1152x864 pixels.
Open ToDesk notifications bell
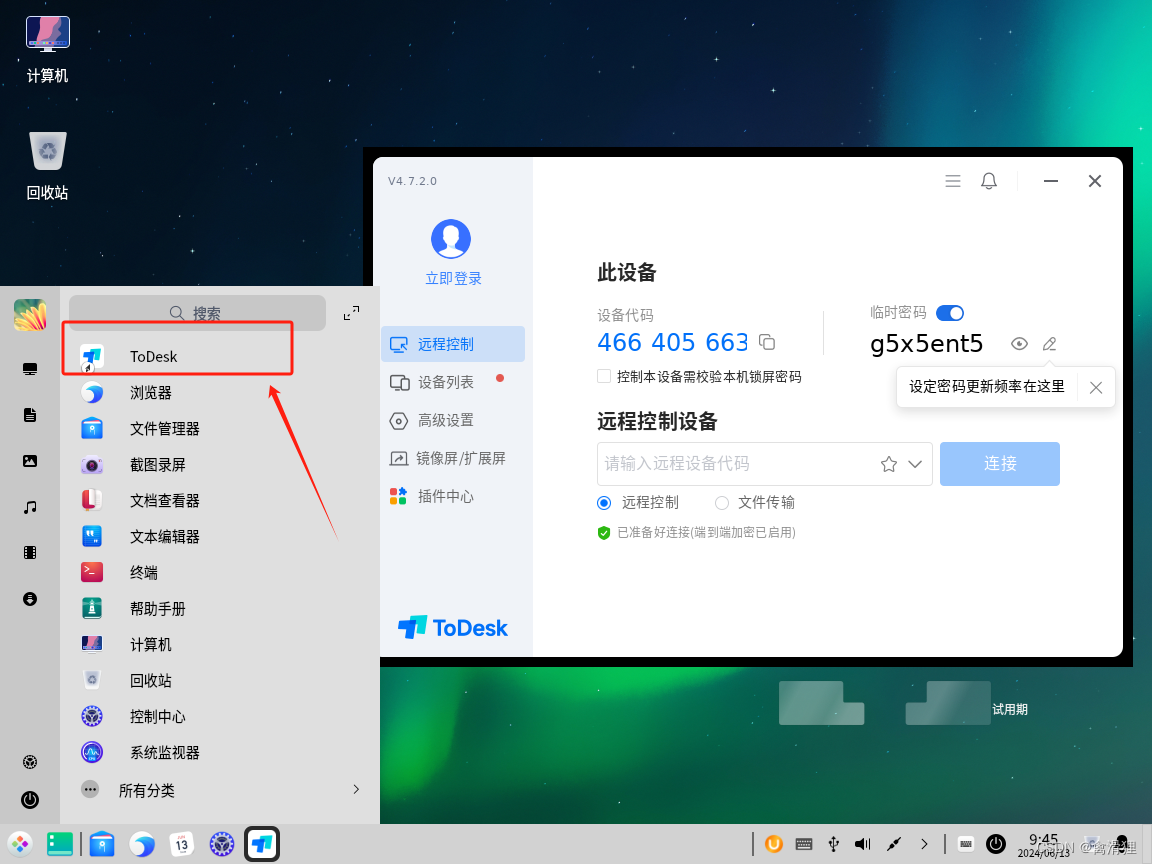[x=989, y=181]
